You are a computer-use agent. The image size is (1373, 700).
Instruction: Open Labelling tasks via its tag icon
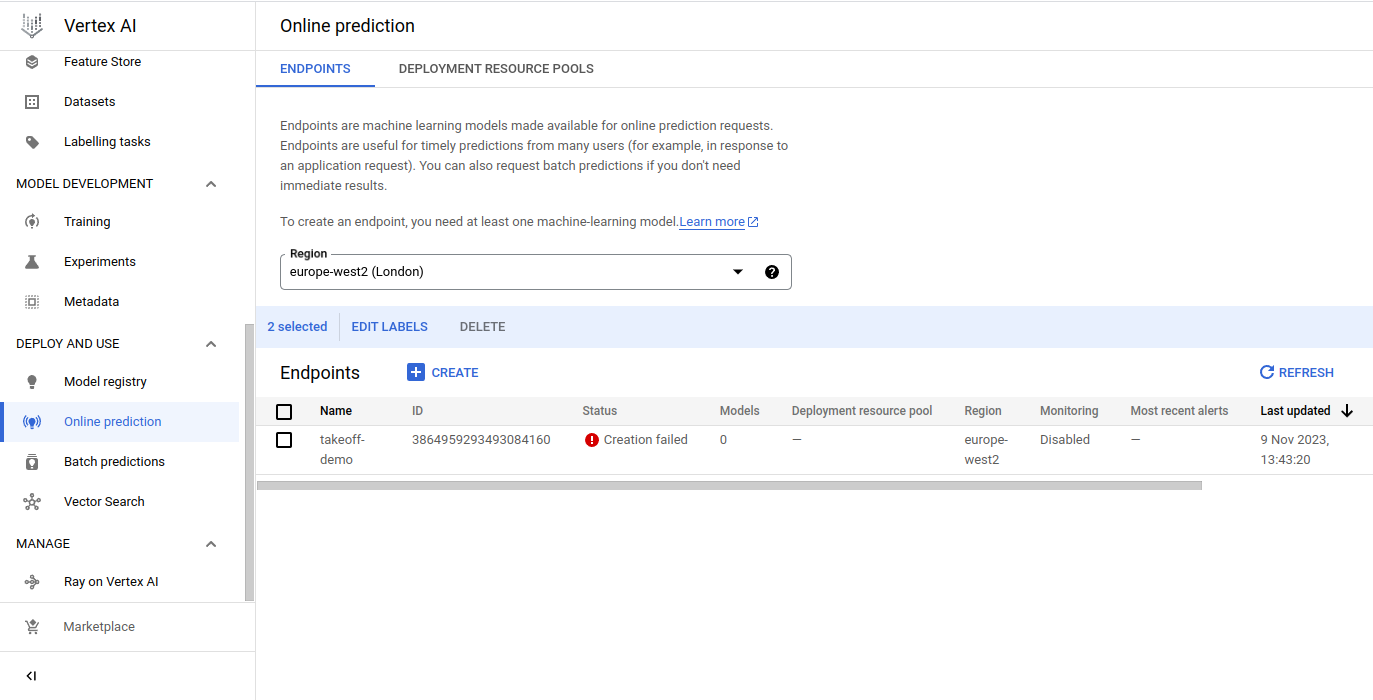pyautogui.click(x=32, y=142)
